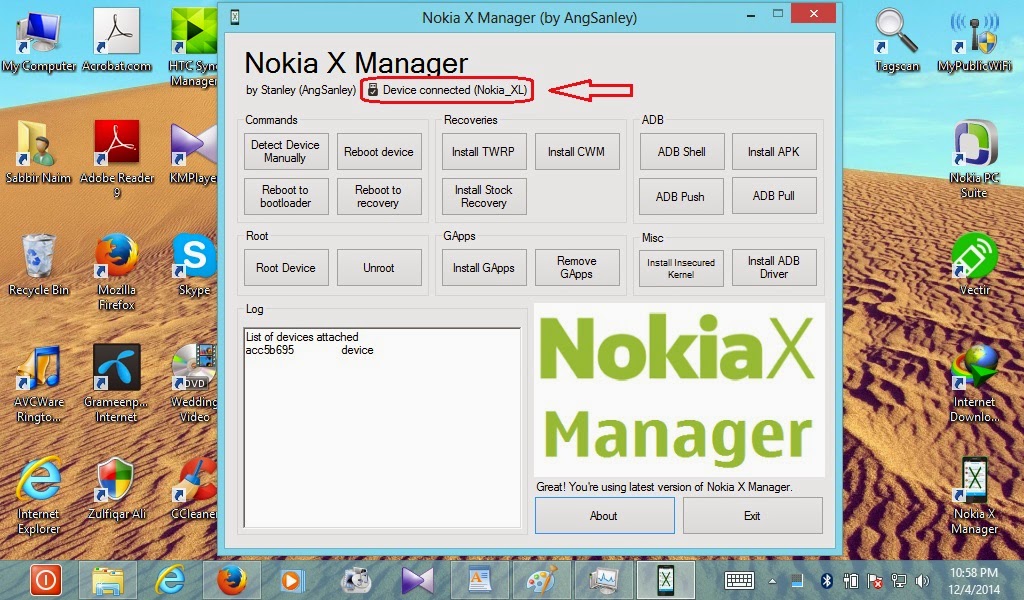Root the device with Root Device

[x=285, y=267]
